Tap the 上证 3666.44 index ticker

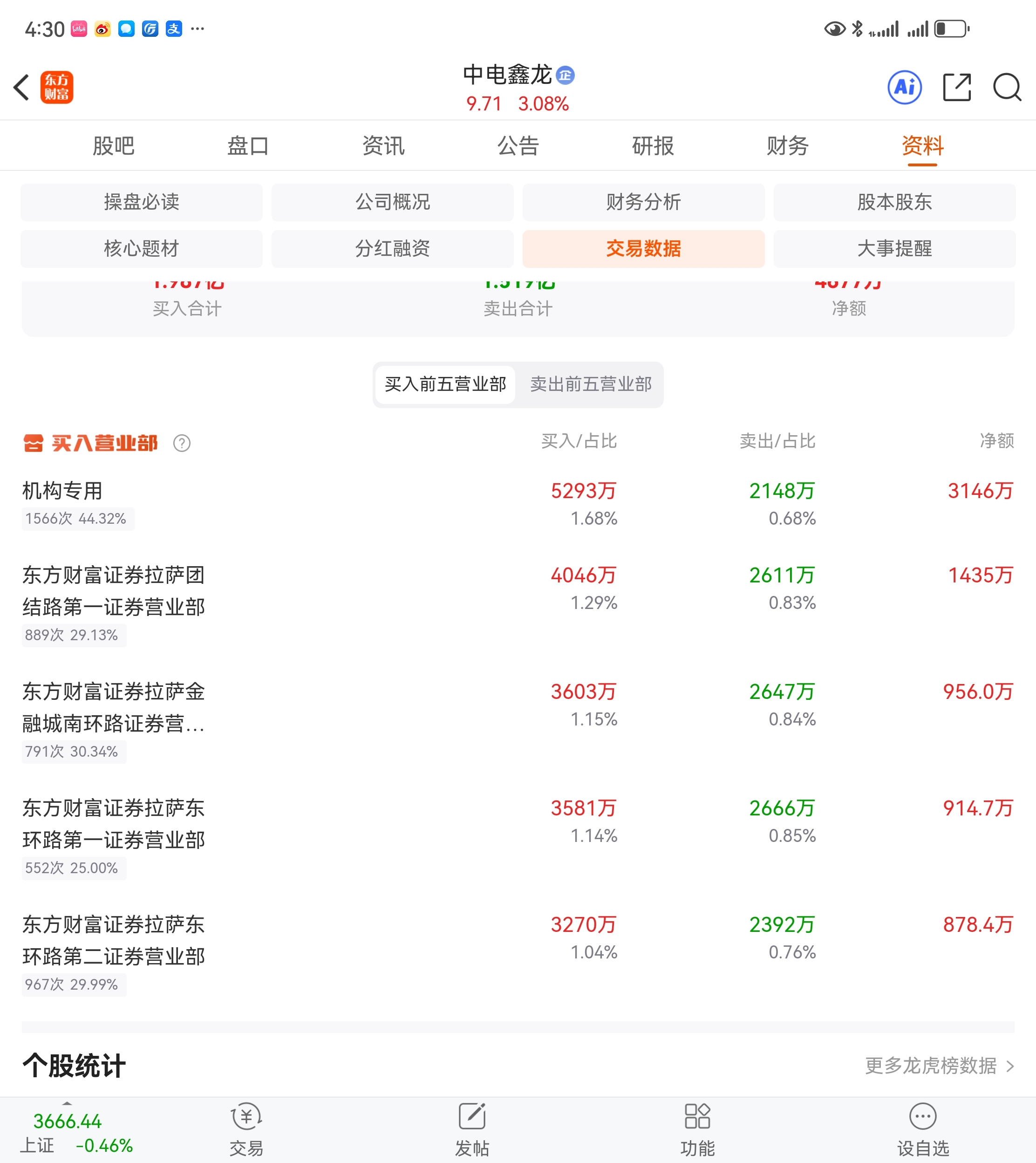tap(77, 1133)
